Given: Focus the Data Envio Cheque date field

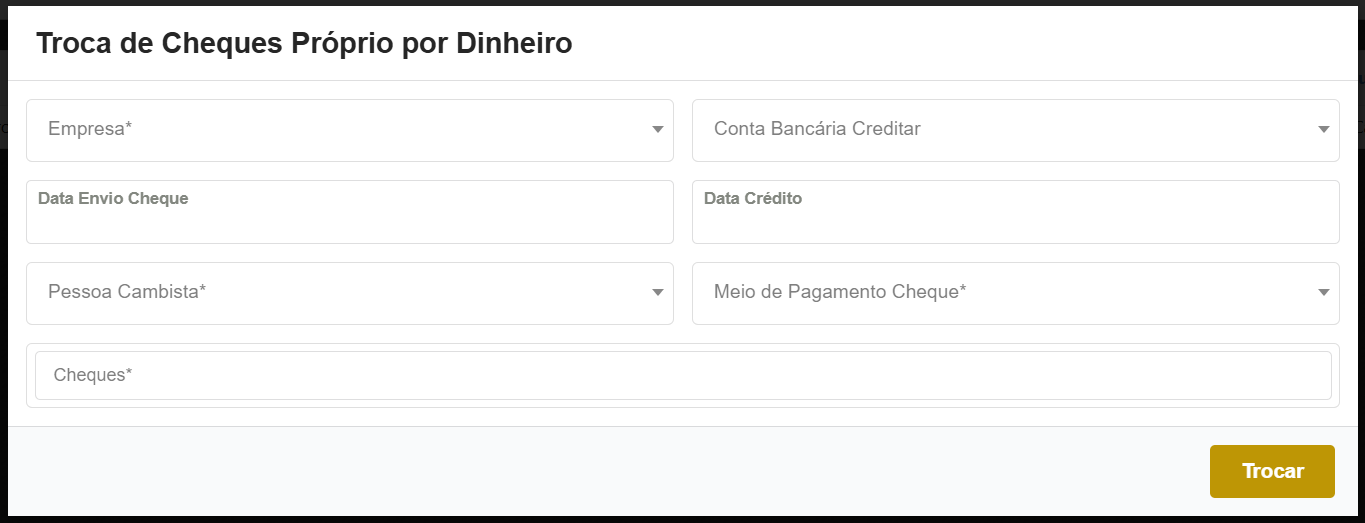Looking at the screenshot, I should [349, 224].
